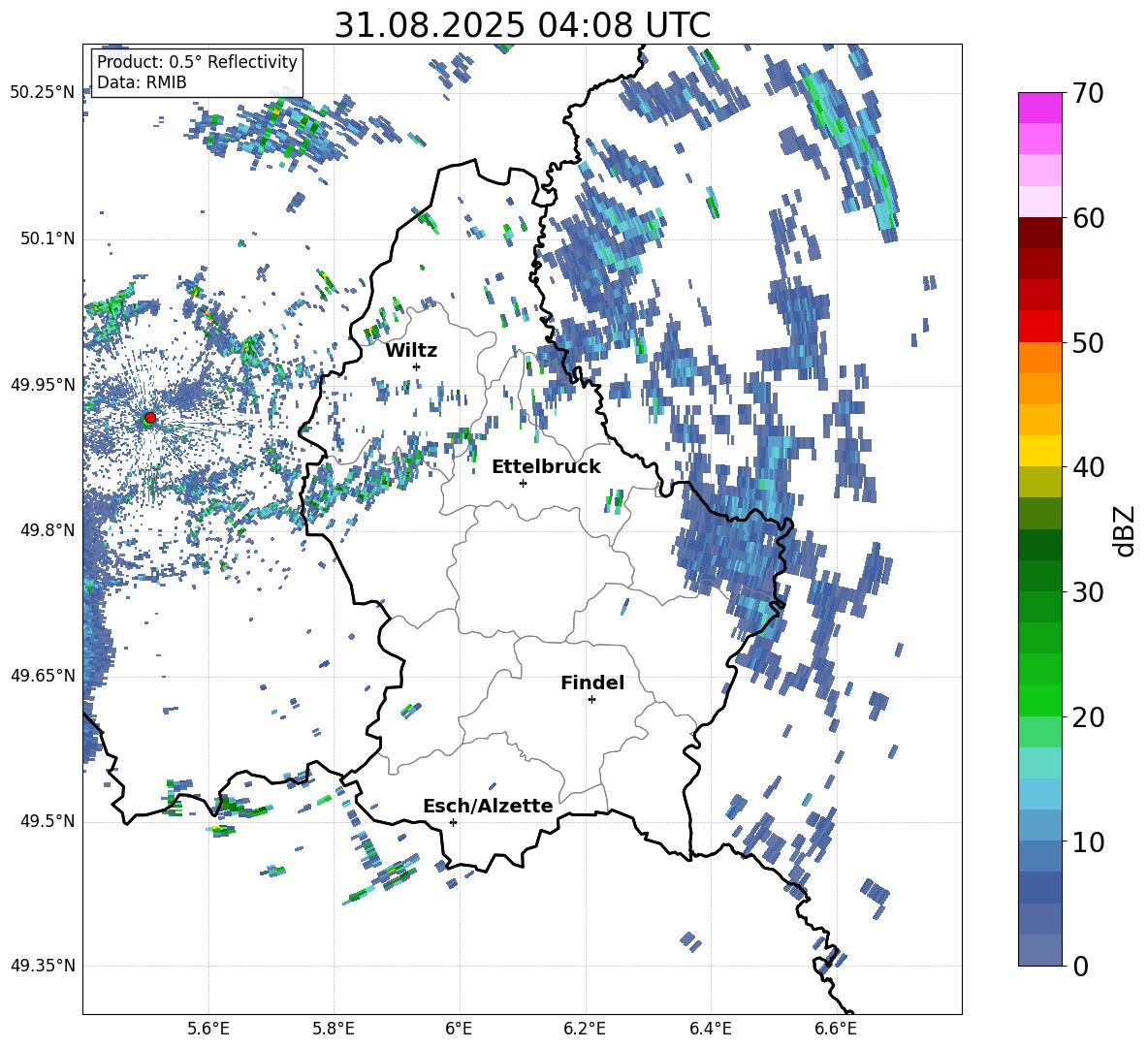Click the 49.65°N latitude label
The width and height of the screenshot is (1148, 1048).
pos(43,676)
